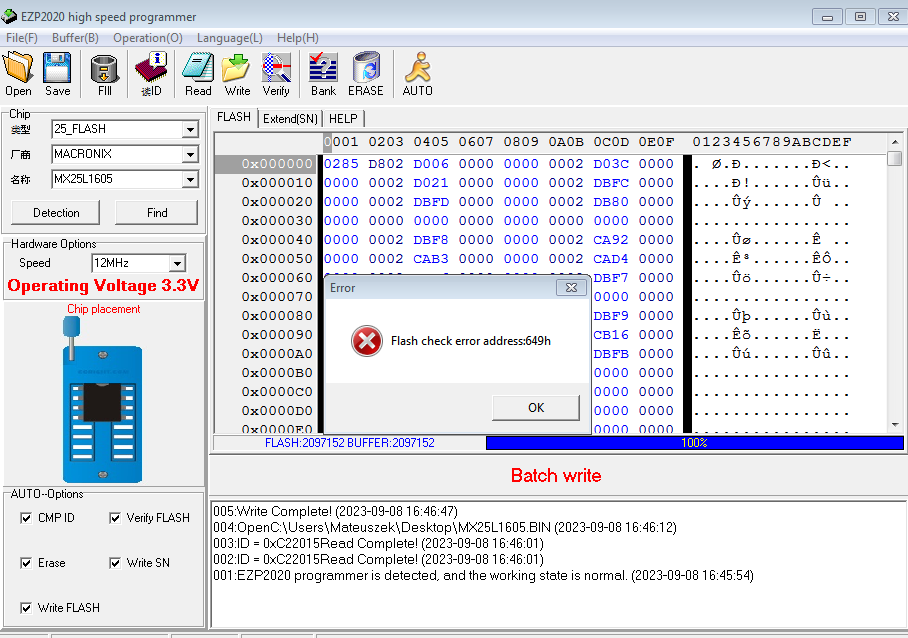Click log entry 005:Write Complete!
Image resolution: width=908 pixels, height=638 pixels.
point(335,511)
